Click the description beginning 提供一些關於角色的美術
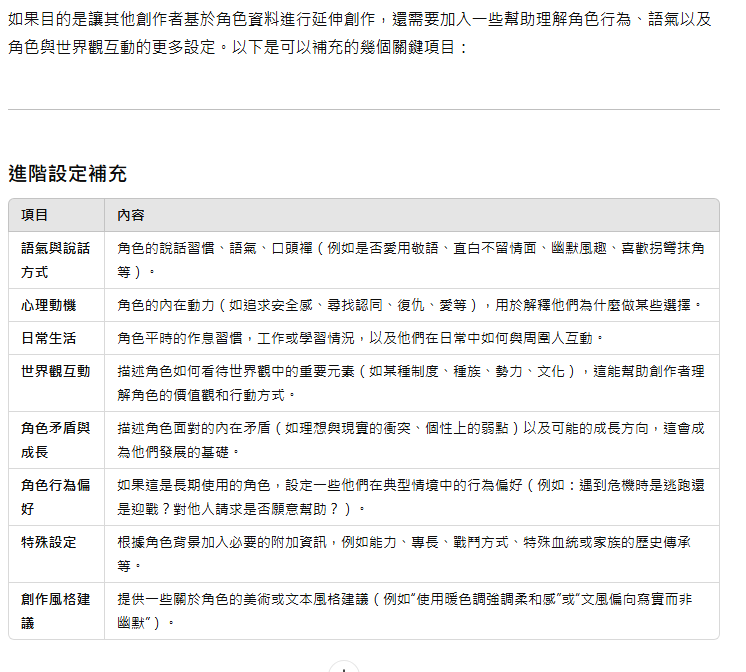 [404, 611]
